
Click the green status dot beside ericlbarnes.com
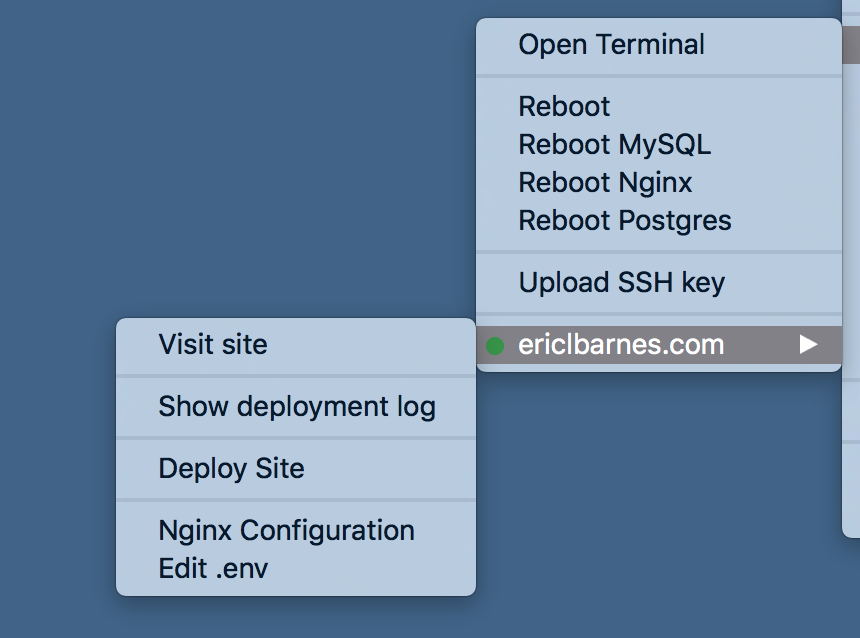pos(495,346)
